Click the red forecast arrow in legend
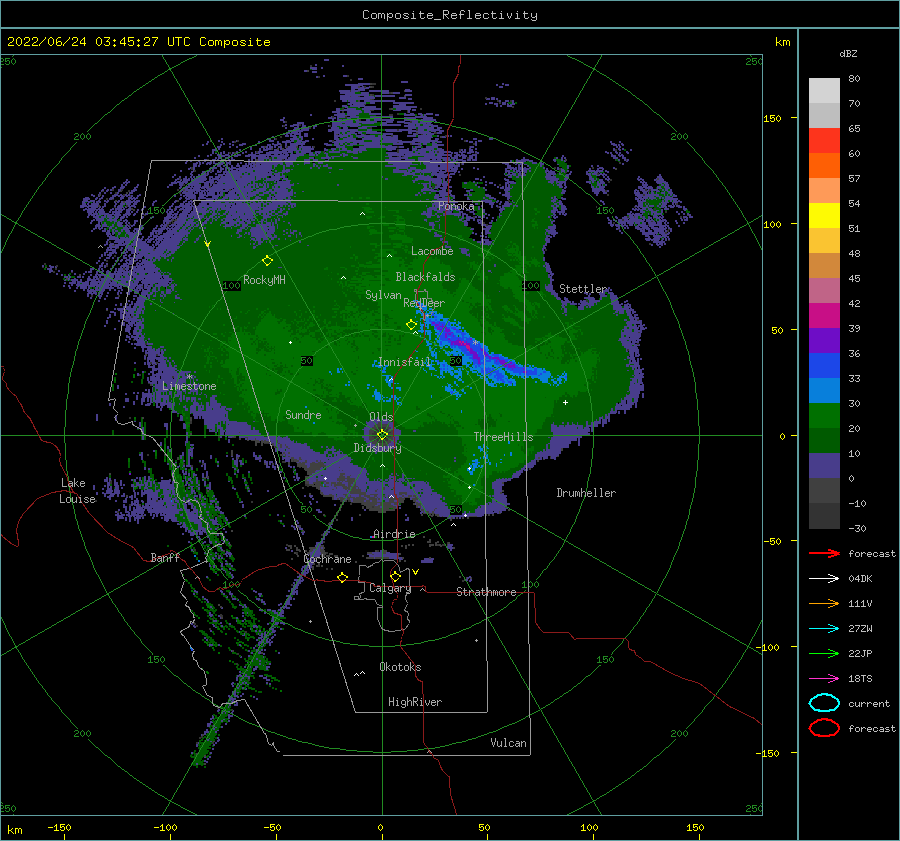 point(824,553)
